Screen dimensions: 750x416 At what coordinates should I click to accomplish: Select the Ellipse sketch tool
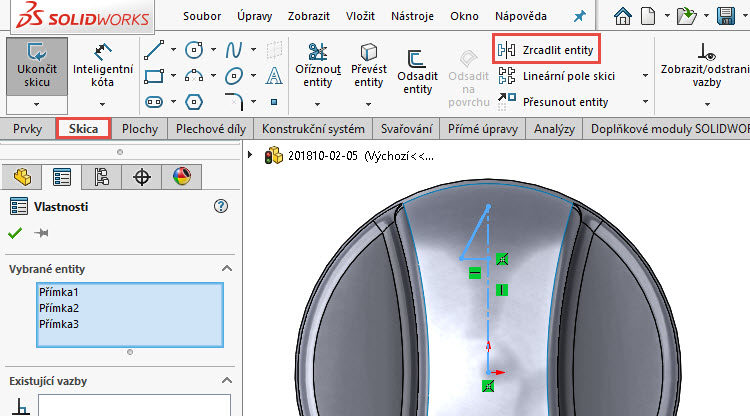click(234, 76)
